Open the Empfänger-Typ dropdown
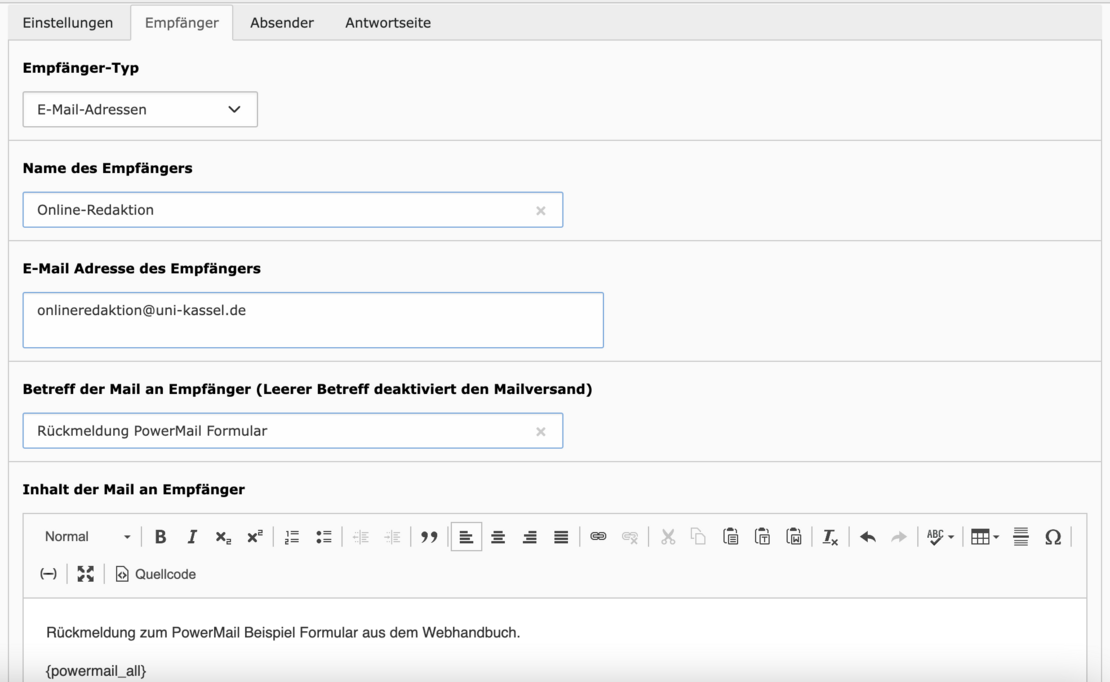This screenshot has width=1110, height=682. [140, 110]
